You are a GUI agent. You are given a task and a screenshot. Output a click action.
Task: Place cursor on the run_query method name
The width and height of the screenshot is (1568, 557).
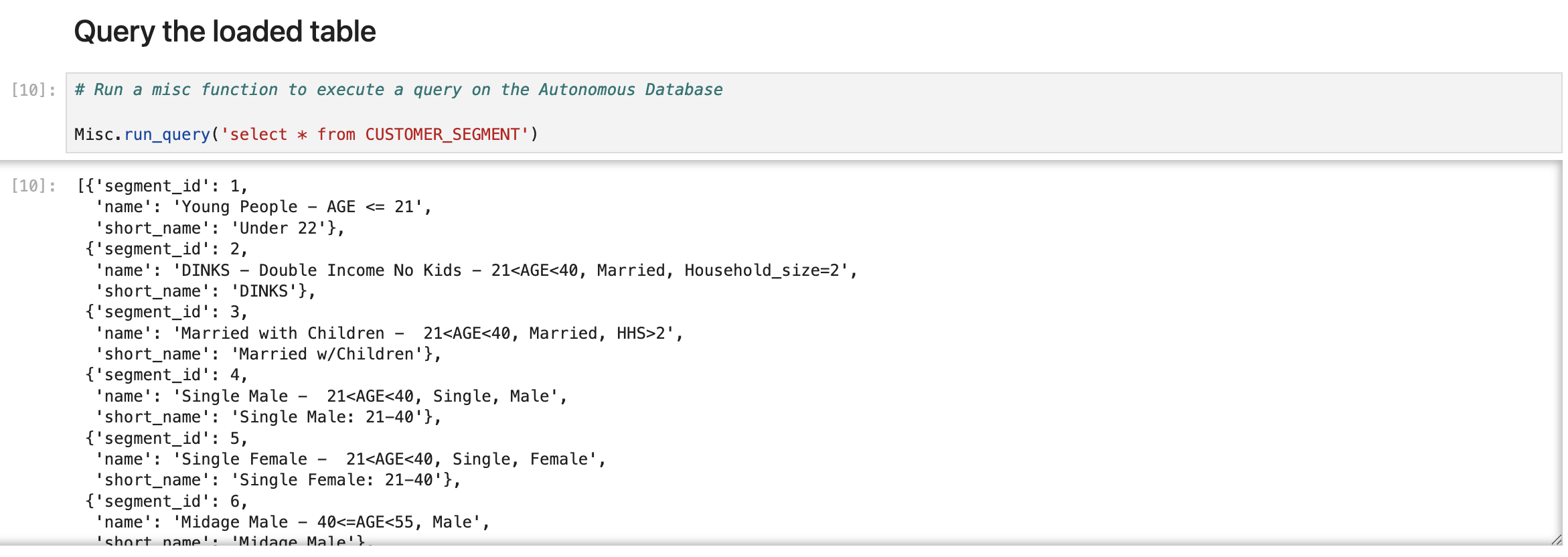pyautogui.click(x=167, y=135)
